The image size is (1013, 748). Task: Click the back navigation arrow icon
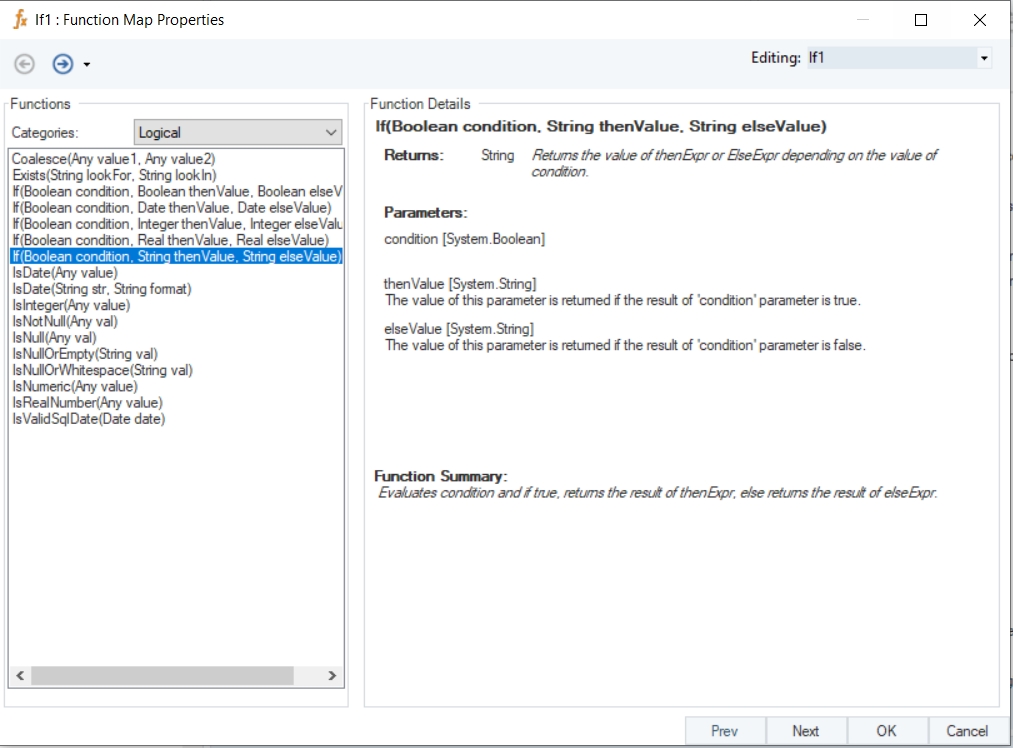click(x=25, y=64)
